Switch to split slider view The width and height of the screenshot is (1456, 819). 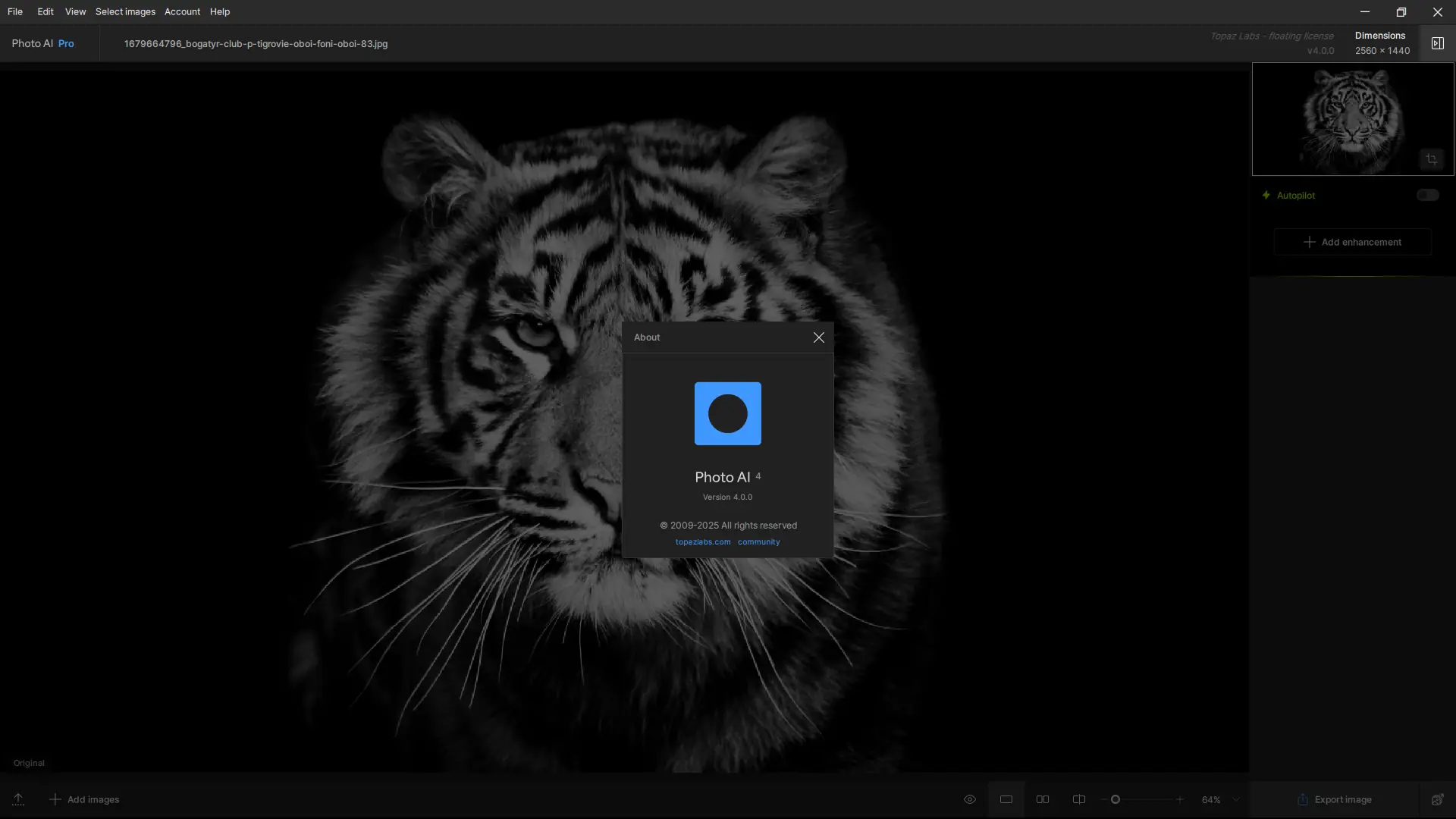[x=1078, y=799]
